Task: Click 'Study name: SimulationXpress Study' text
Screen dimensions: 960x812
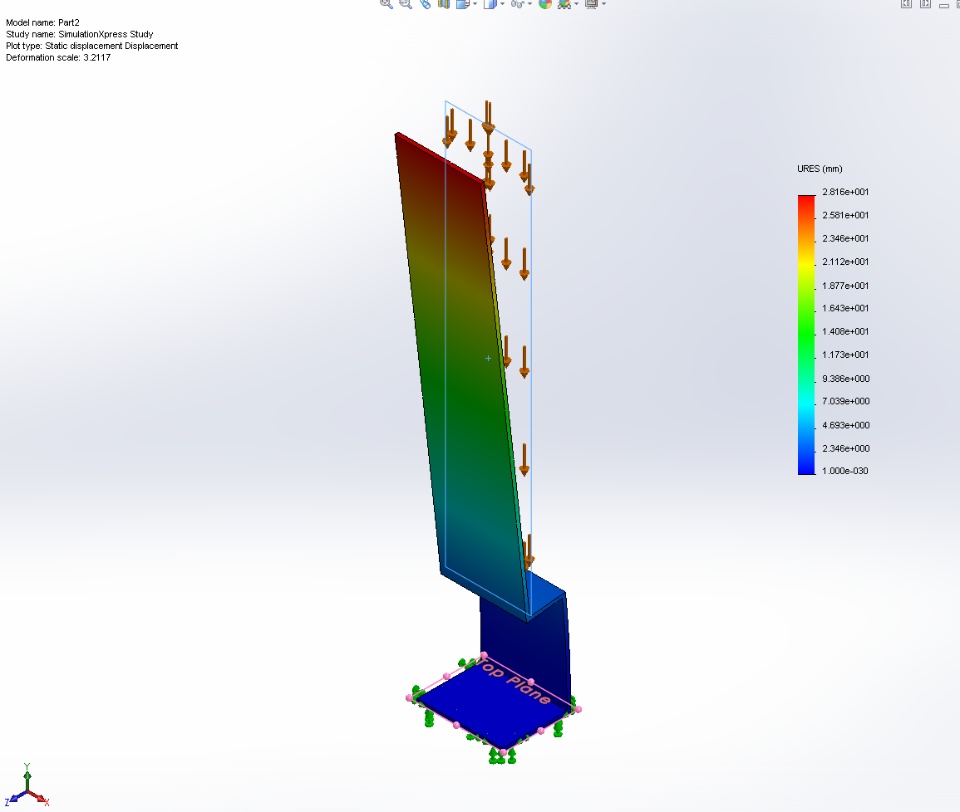Action: [80, 34]
